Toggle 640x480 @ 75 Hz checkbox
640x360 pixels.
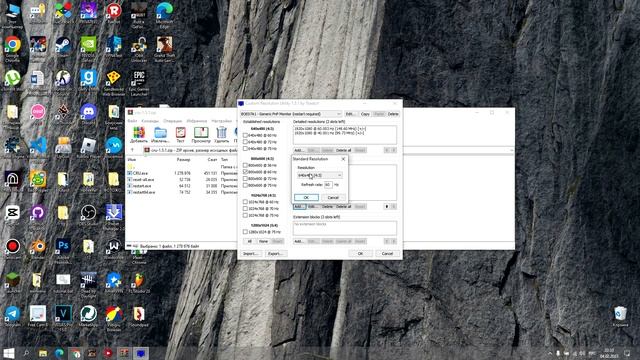245,148
